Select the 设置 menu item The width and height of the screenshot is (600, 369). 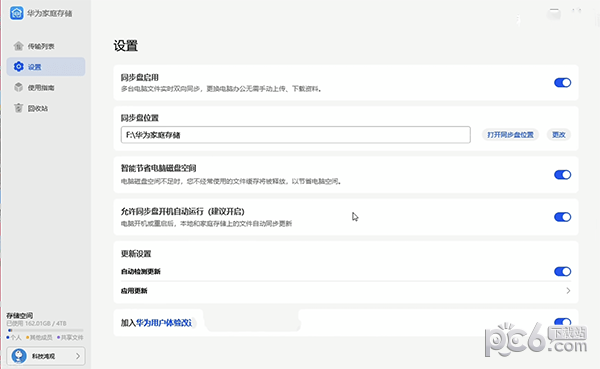click(x=46, y=67)
